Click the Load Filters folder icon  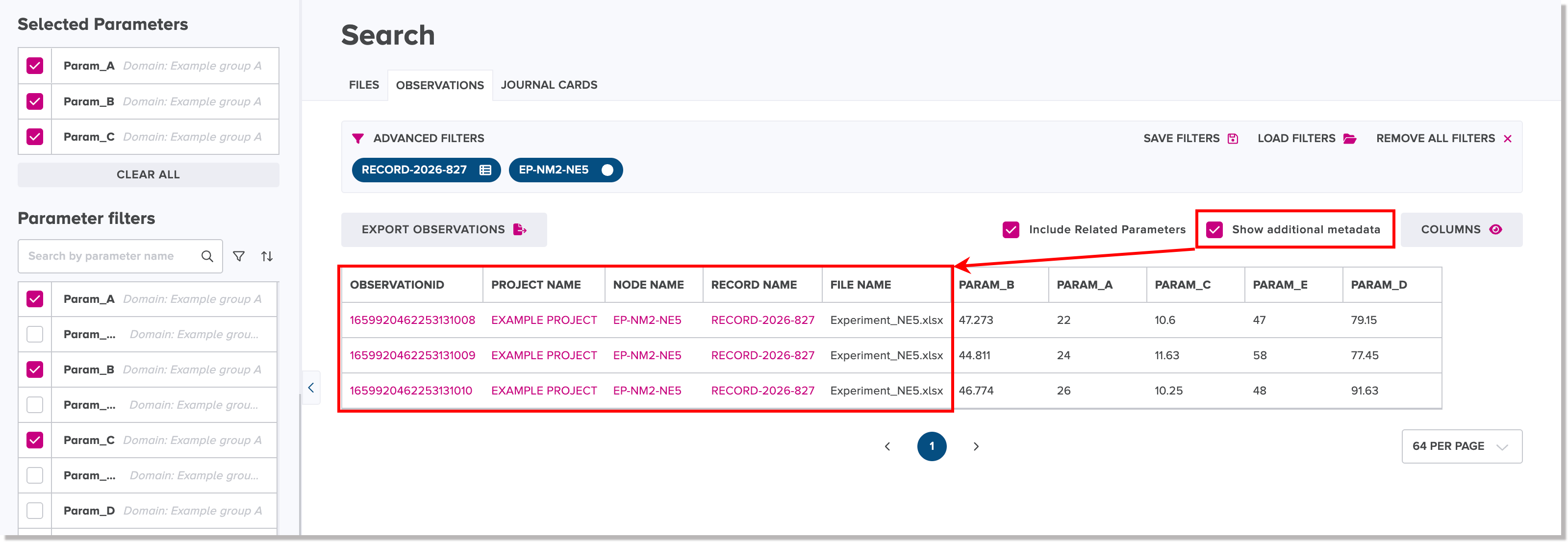[x=1349, y=139]
